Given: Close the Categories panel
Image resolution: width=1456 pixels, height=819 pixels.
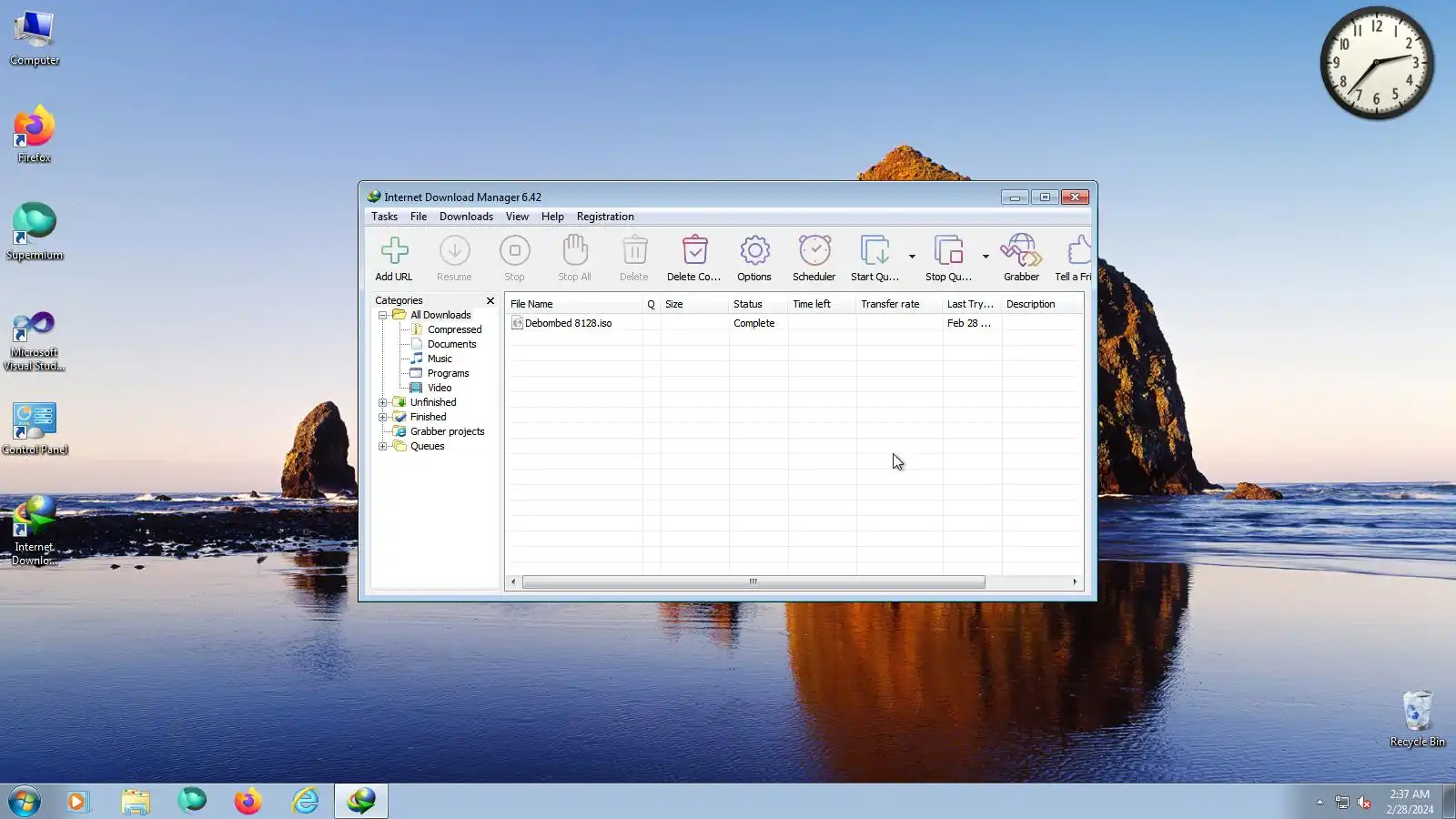Looking at the screenshot, I should pyautogui.click(x=490, y=300).
